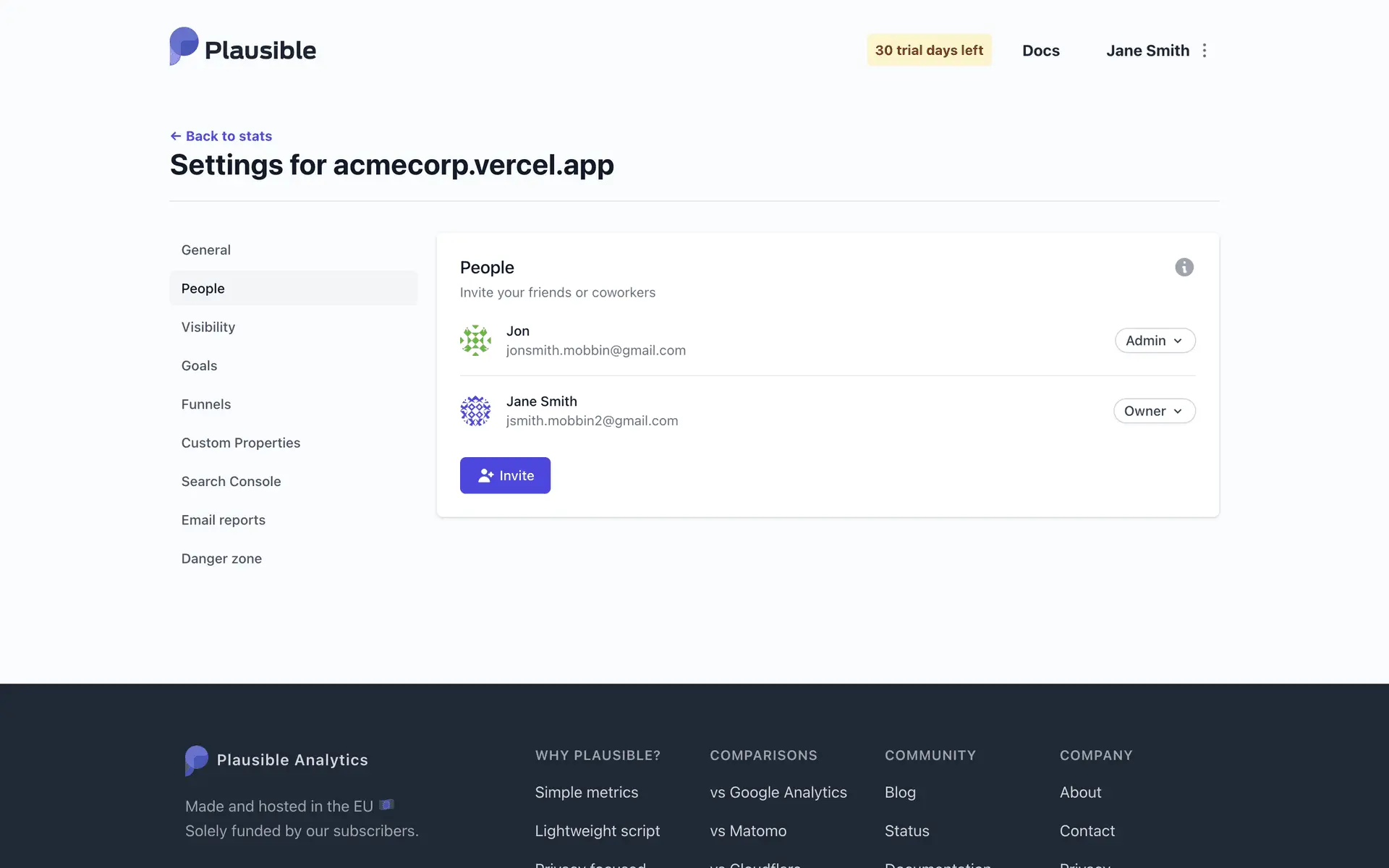Select Goals in the settings sidebar
Image resolution: width=1389 pixels, height=868 pixels.
tap(199, 366)
